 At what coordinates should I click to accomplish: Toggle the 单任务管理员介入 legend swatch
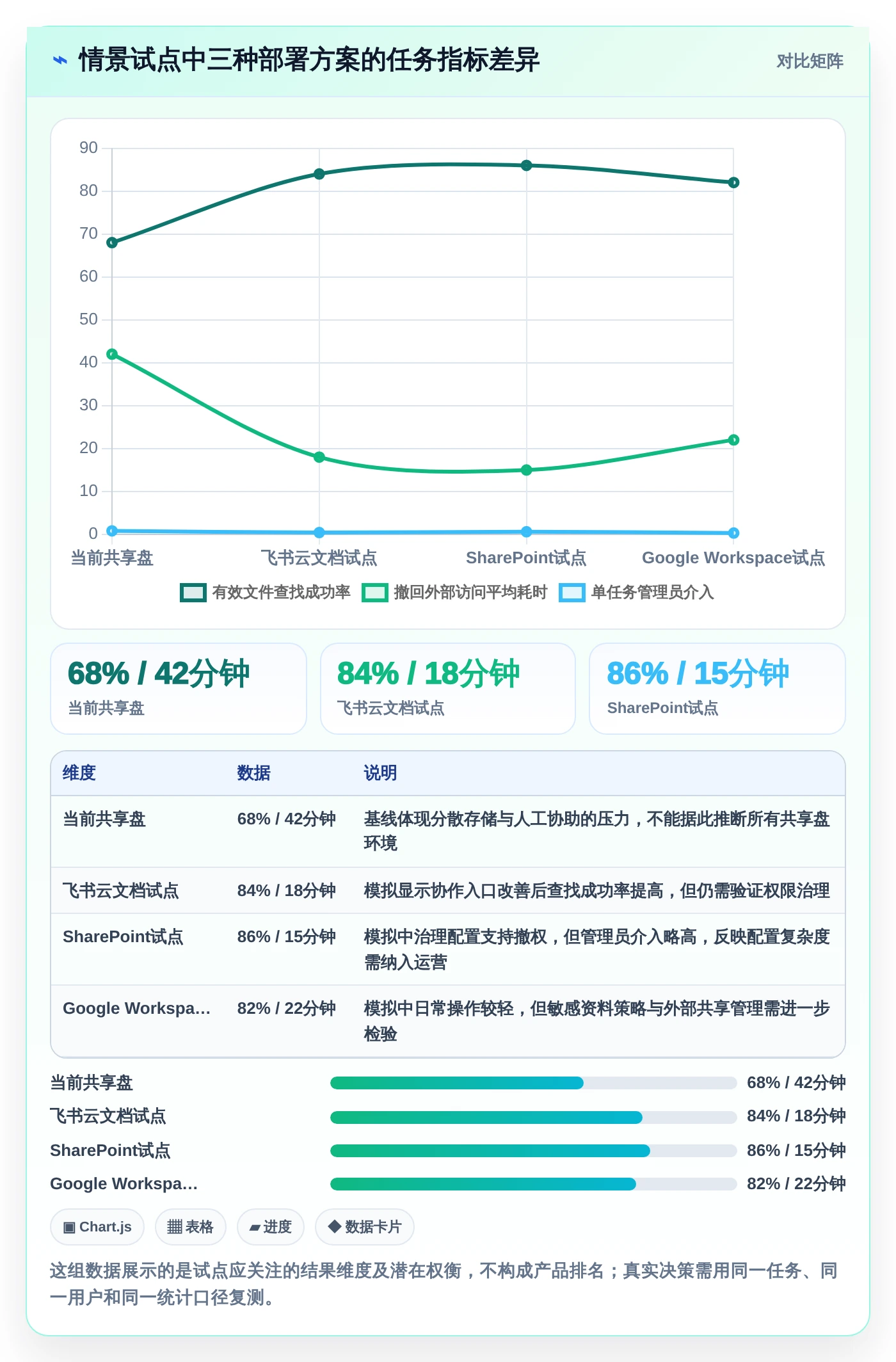[x=572, y=593]
